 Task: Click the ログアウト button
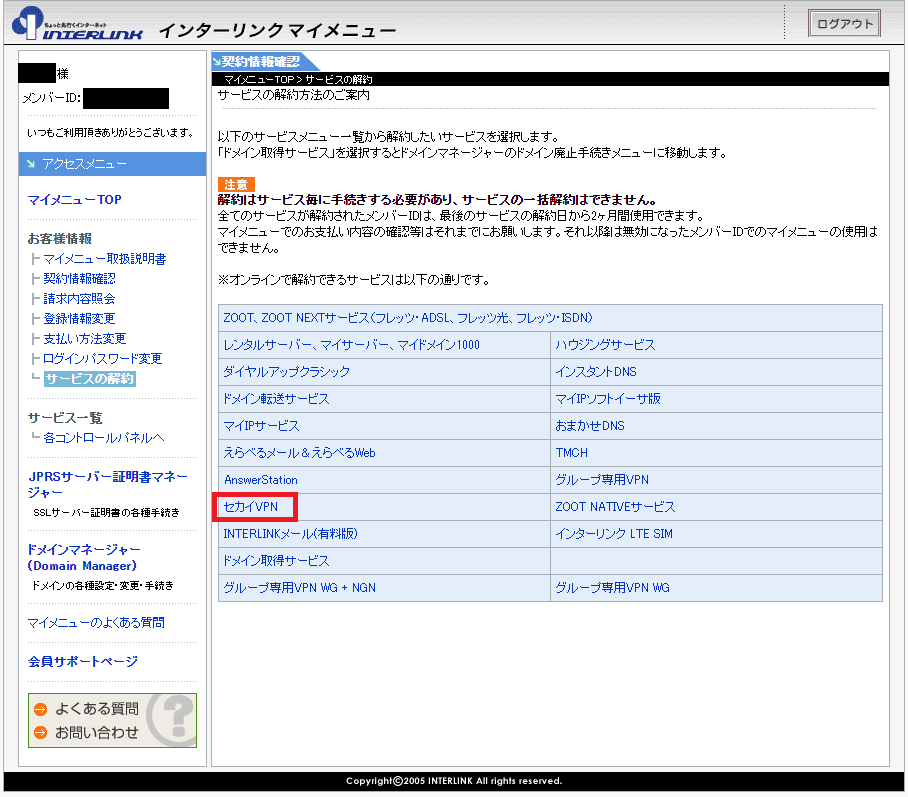pos(844,24)
